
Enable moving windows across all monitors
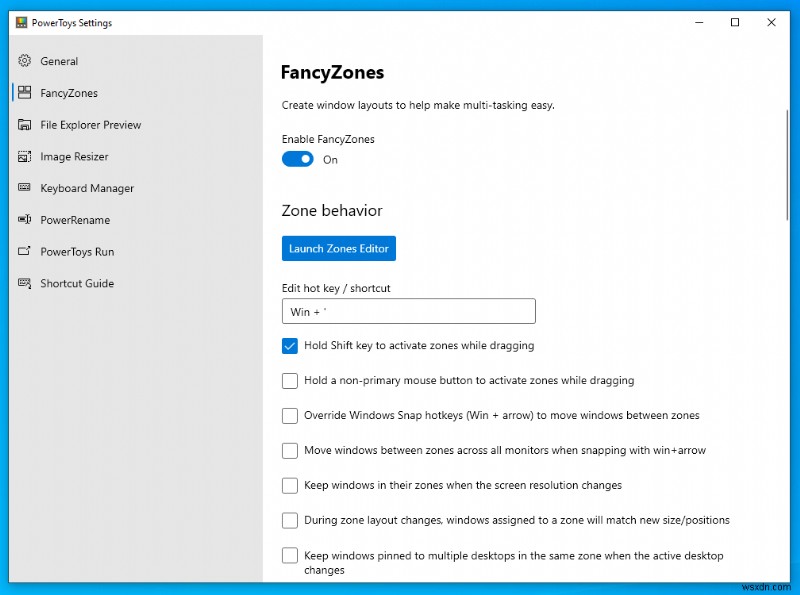290,451
